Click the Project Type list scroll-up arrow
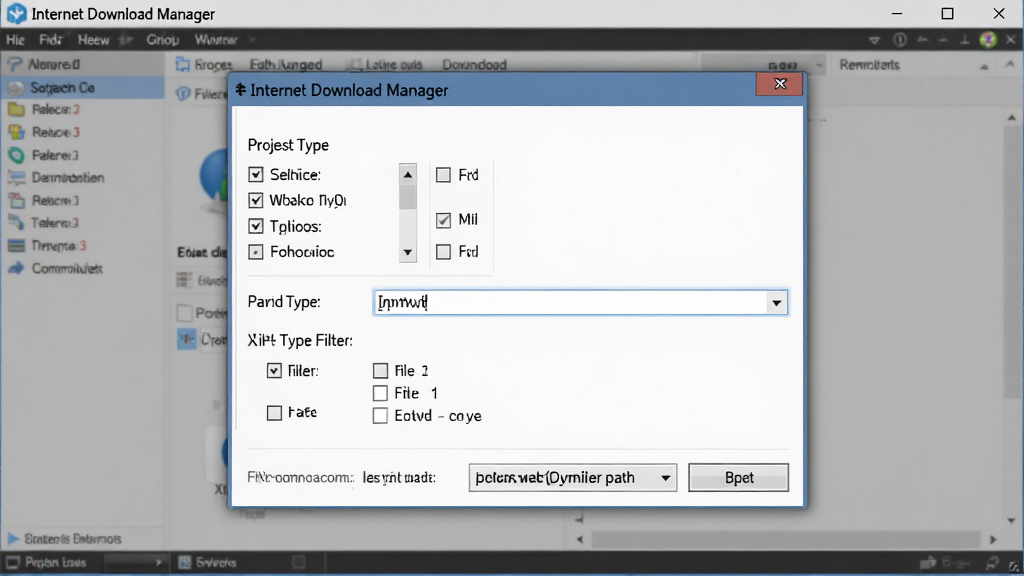The width and height of the screenshot is (1024, 576). click(x=408, y=174)
